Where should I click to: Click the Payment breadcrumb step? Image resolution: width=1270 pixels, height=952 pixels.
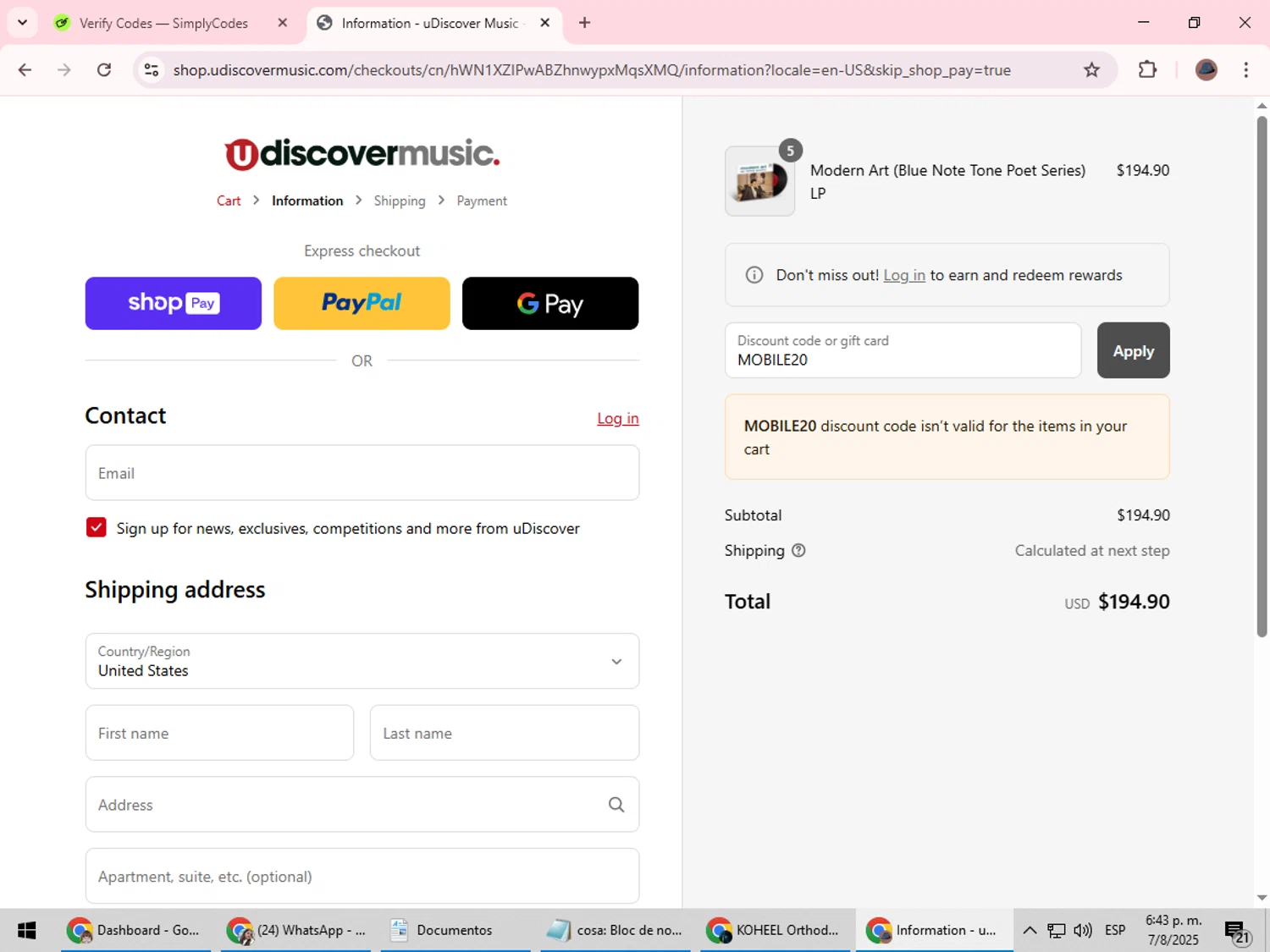482,201
